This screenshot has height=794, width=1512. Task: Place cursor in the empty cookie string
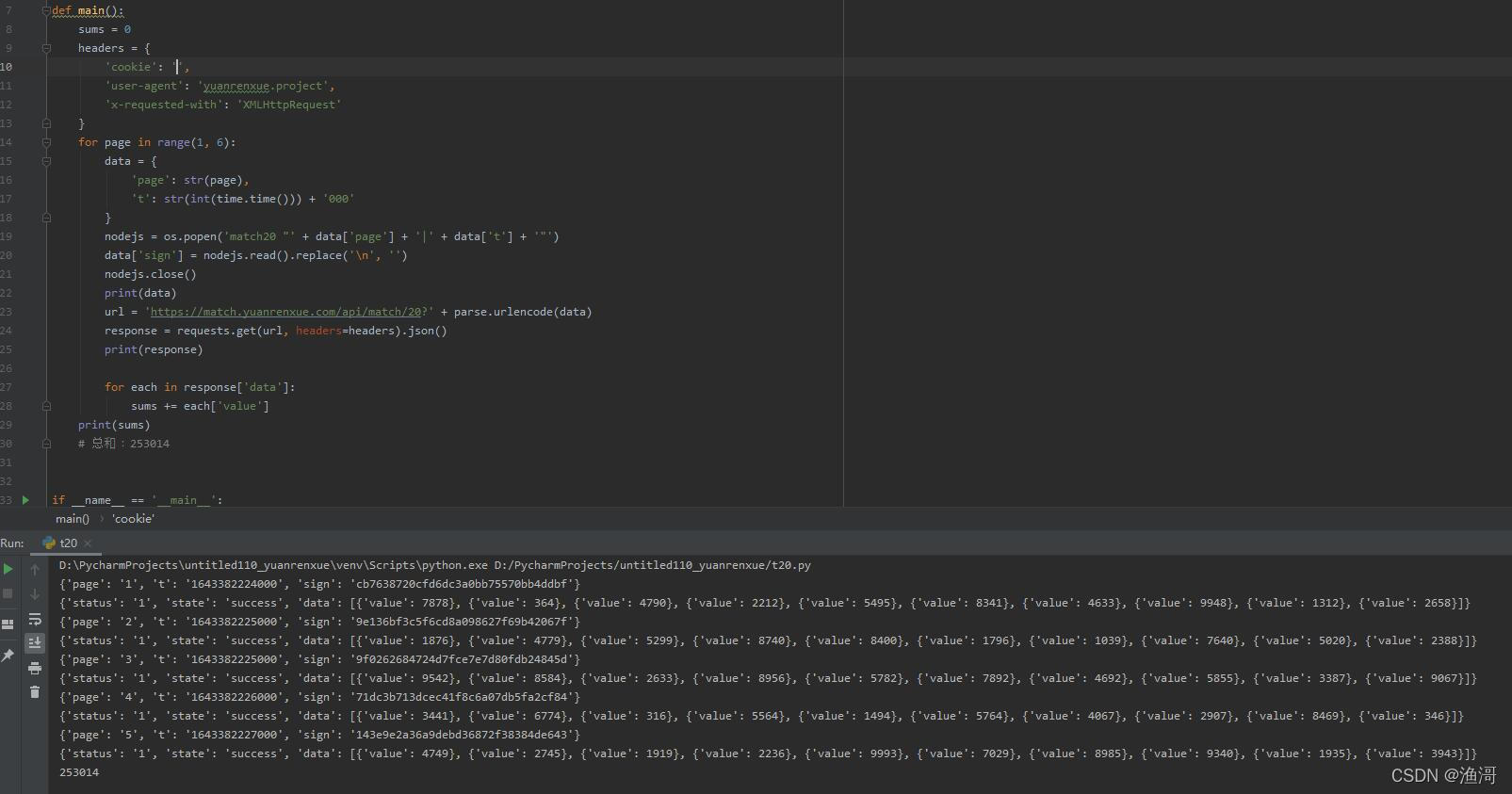(179, 67)
